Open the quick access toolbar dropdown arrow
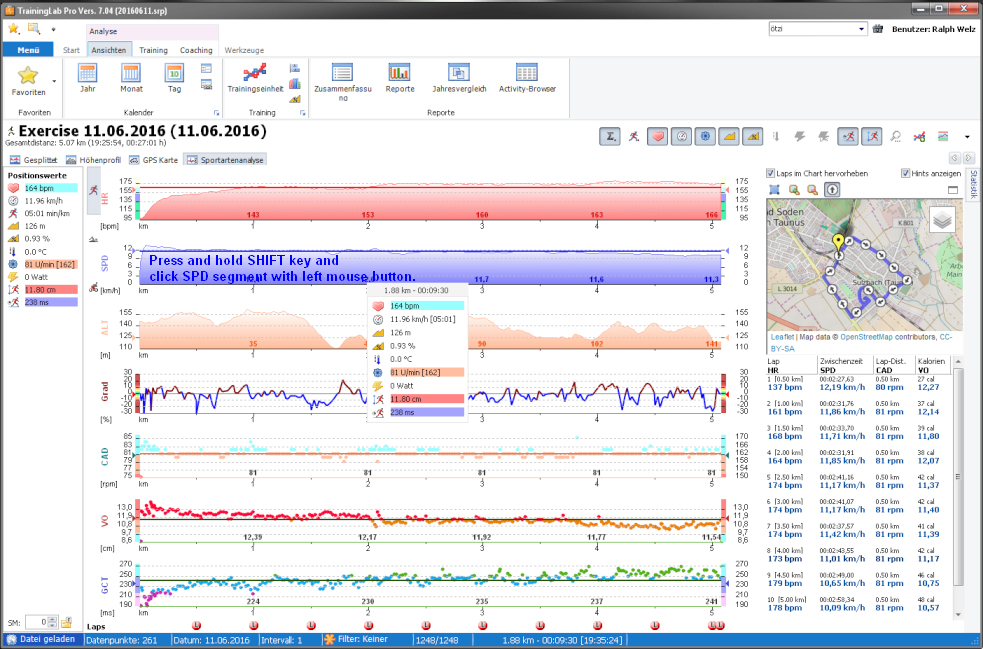 pos(53,29)
